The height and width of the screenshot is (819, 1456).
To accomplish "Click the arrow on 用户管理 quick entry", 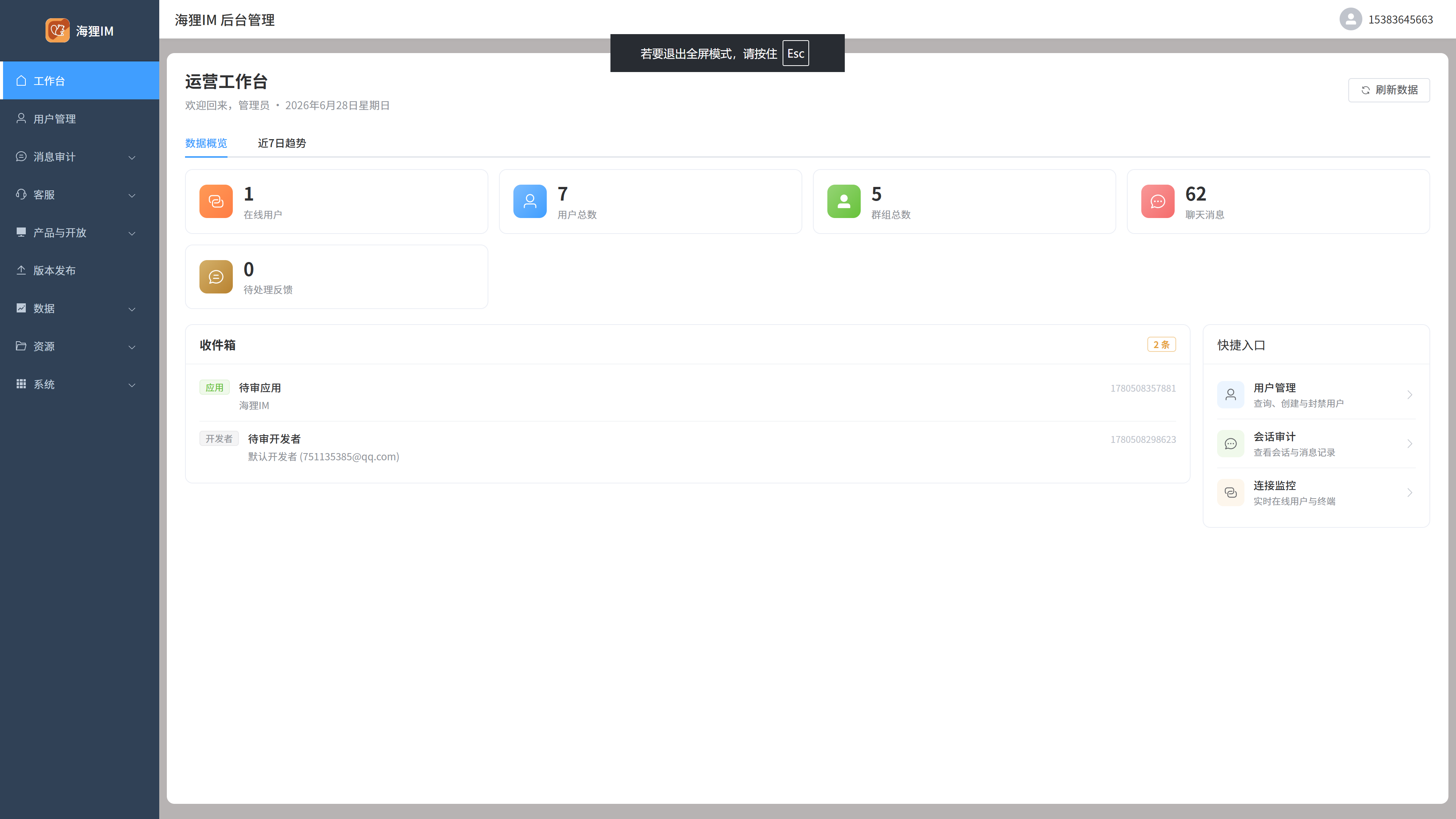I will tap(1410, 394).
